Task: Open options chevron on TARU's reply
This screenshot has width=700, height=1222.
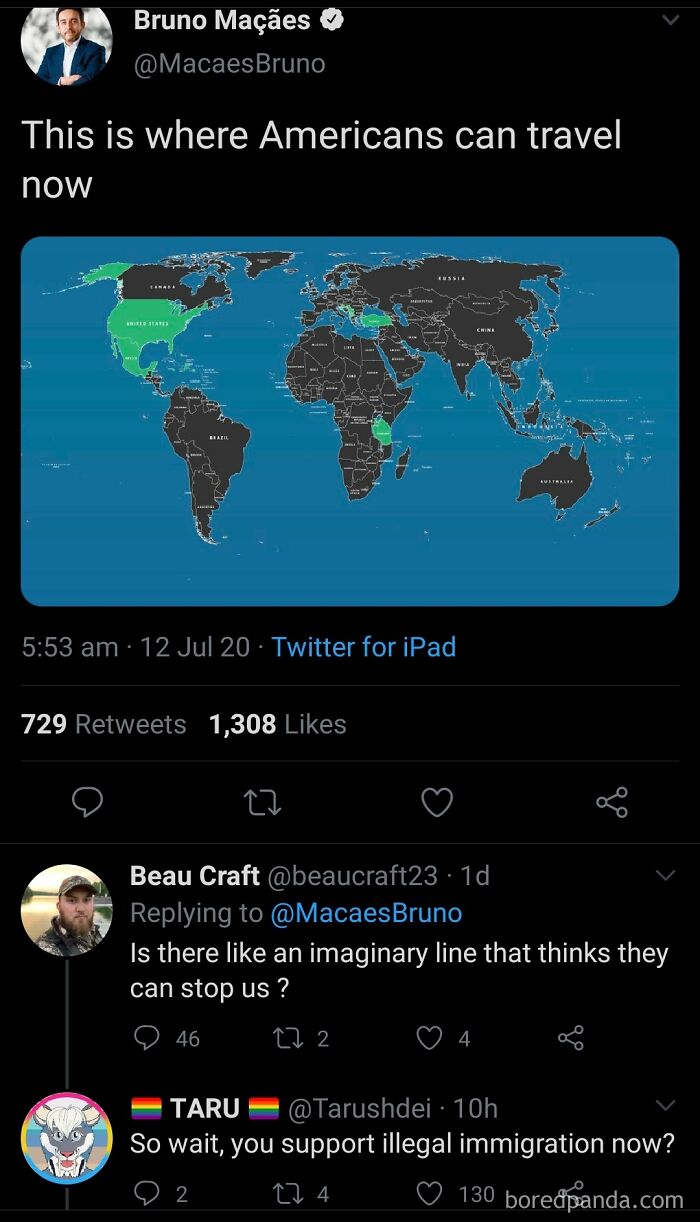Action: (x=666, y=1105)
